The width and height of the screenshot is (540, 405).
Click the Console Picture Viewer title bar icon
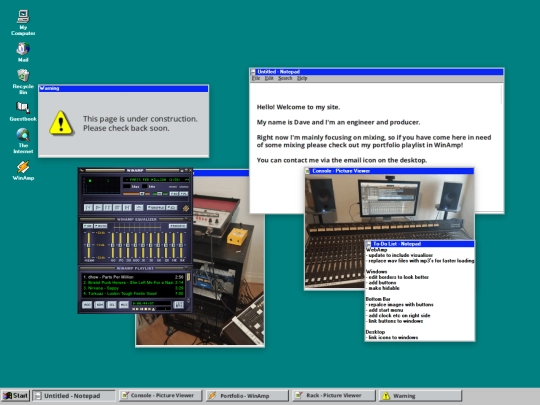point(308,171)
